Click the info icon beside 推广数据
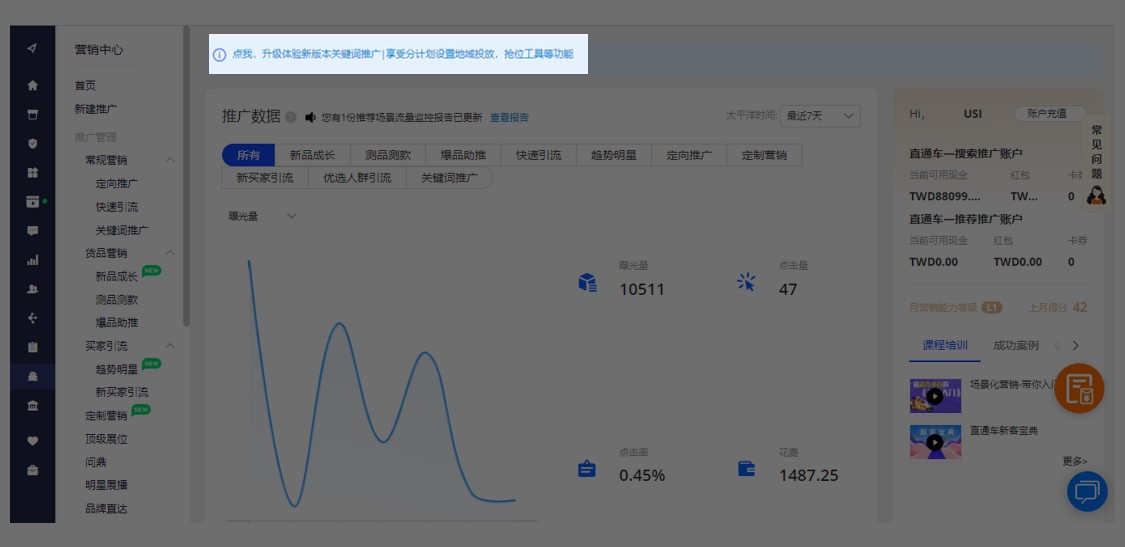Screen dimensions: 1125x547 coord(291,117)
